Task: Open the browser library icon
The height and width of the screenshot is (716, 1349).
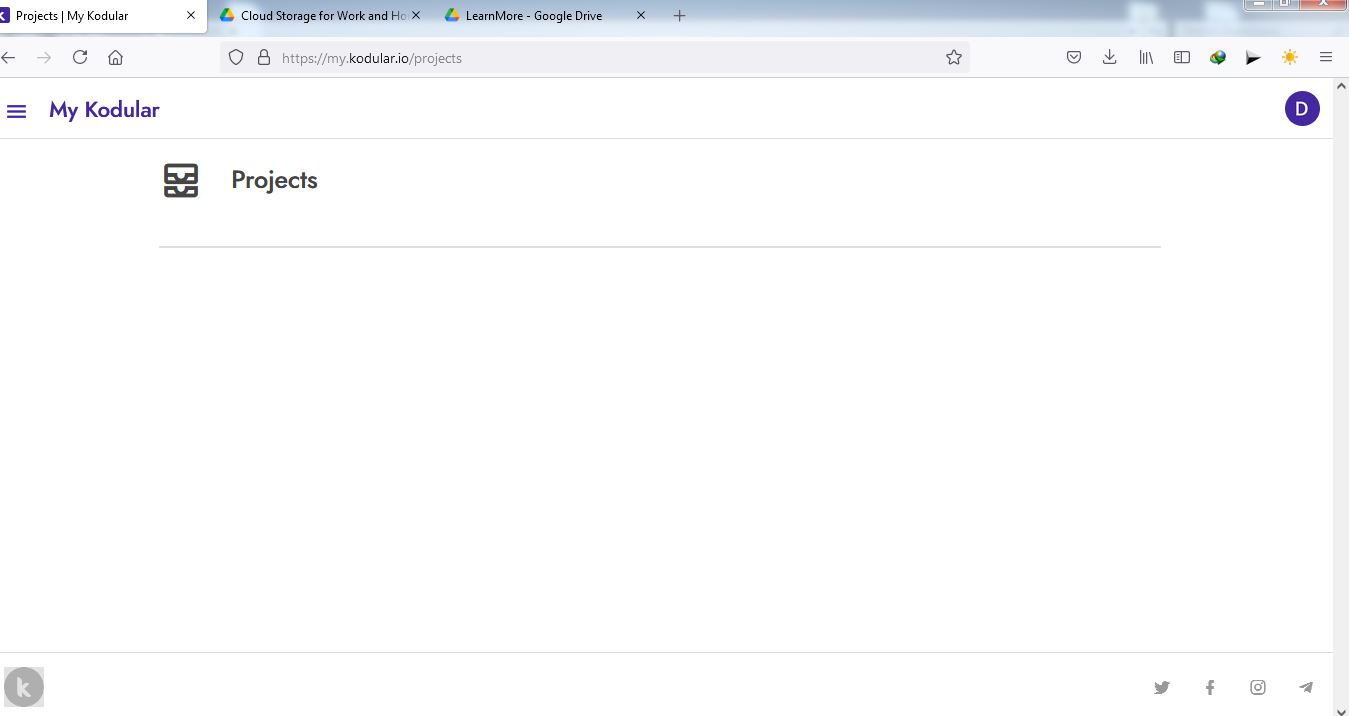Action: pyautogui.click(x=1146, y=58)
